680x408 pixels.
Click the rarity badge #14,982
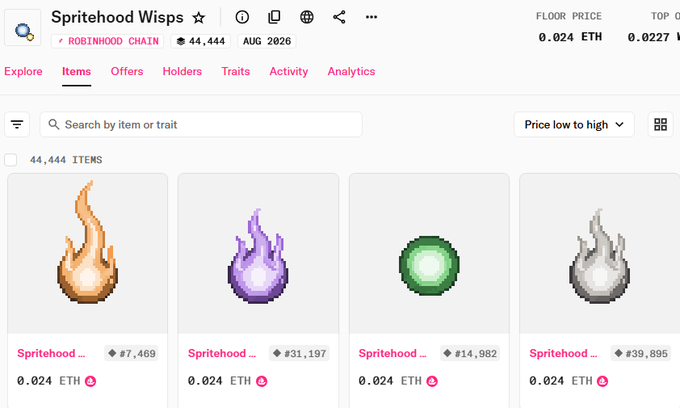(470, 353)
